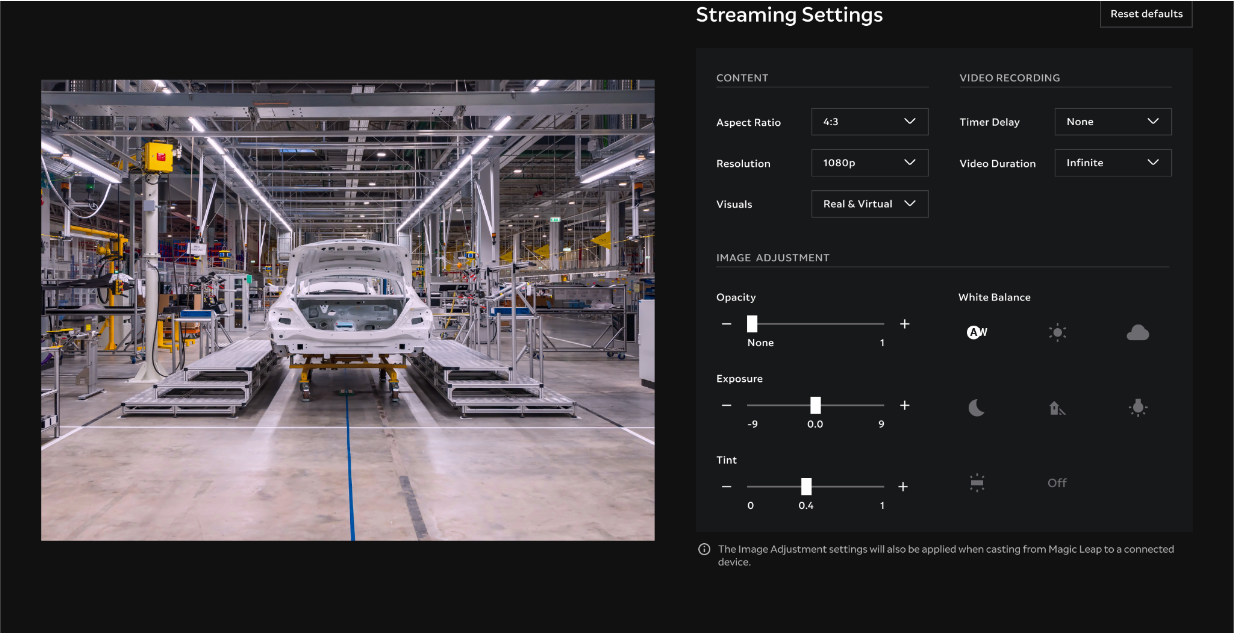Image resolution: width=1234 pixels, height=633 pixels.
Task: Select the daylight white balance icon
Action: click(x=1057, y=331)
